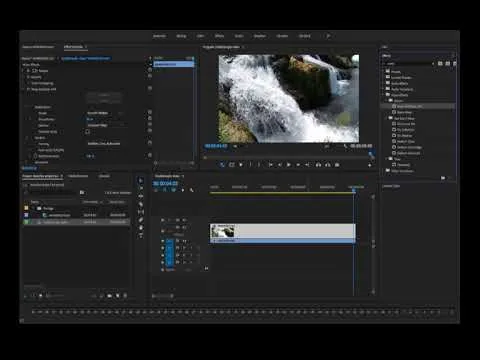Image resolution: width=480 pixels, height=360 pixels.
Task: Click the Export Frame camera icon
Action: pos(337,165)
